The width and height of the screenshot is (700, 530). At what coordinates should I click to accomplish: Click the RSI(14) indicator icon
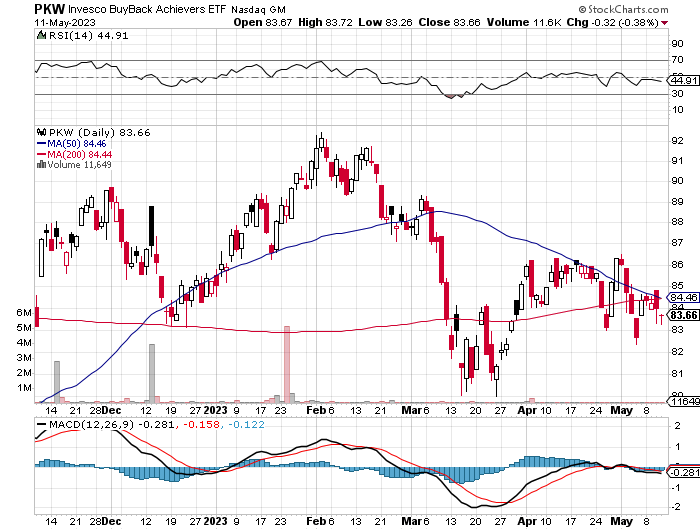[41, 35]
